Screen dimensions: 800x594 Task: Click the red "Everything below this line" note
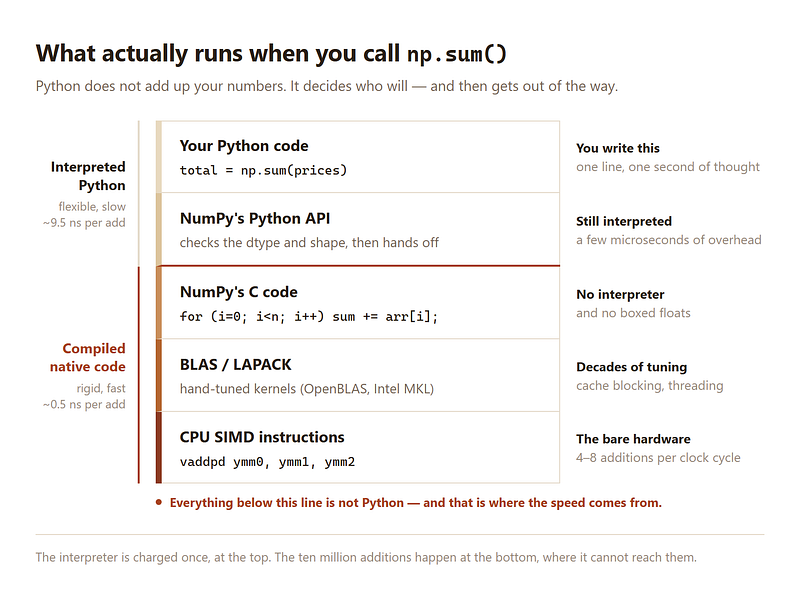point(415,503)
